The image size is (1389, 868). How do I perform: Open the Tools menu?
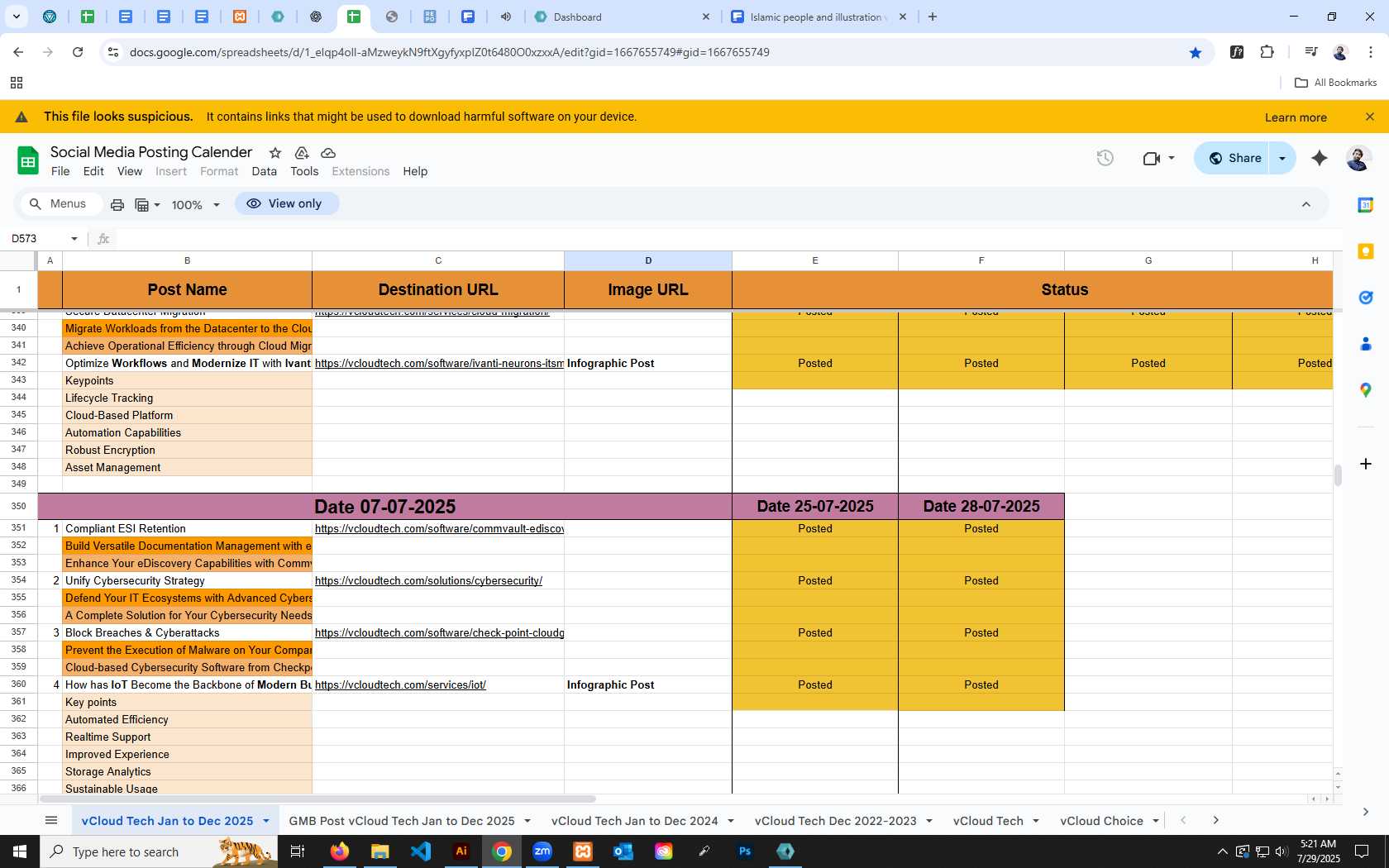tap(304, 171)
